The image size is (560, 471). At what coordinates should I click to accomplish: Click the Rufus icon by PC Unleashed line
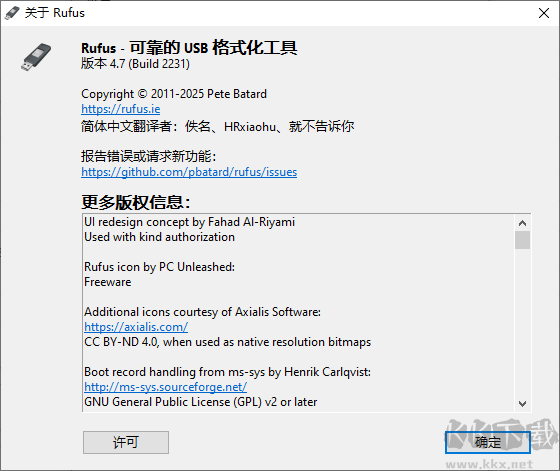coord(160,267)
